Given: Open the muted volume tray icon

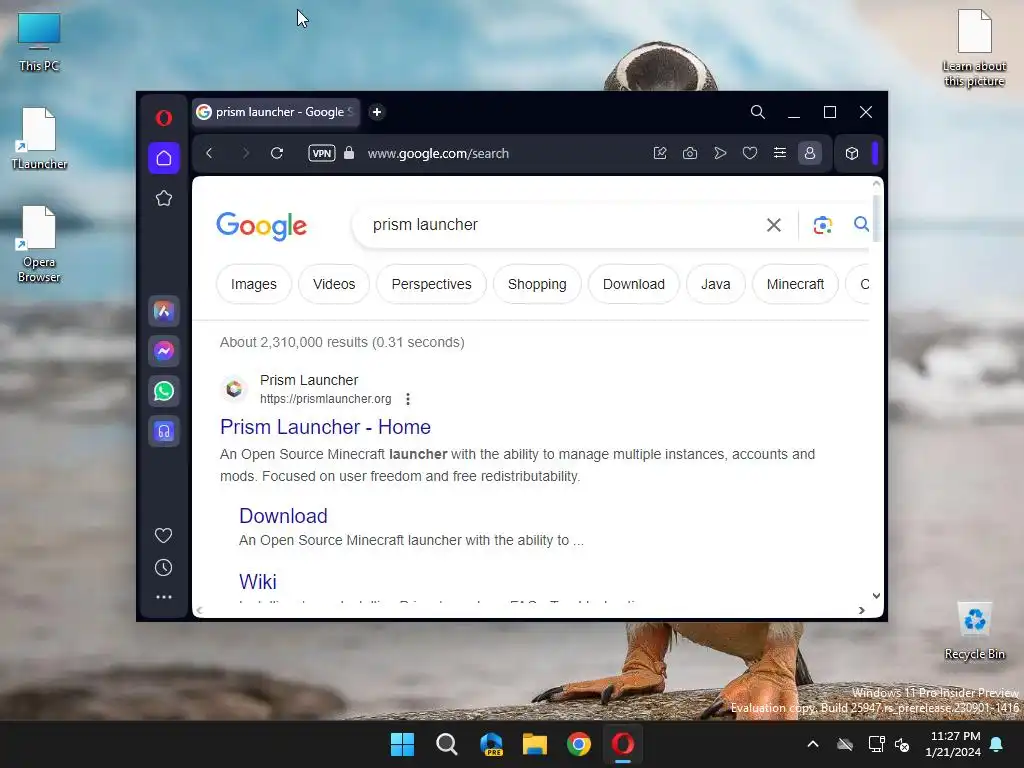Looking at the screenshot, I should point(903,744).
